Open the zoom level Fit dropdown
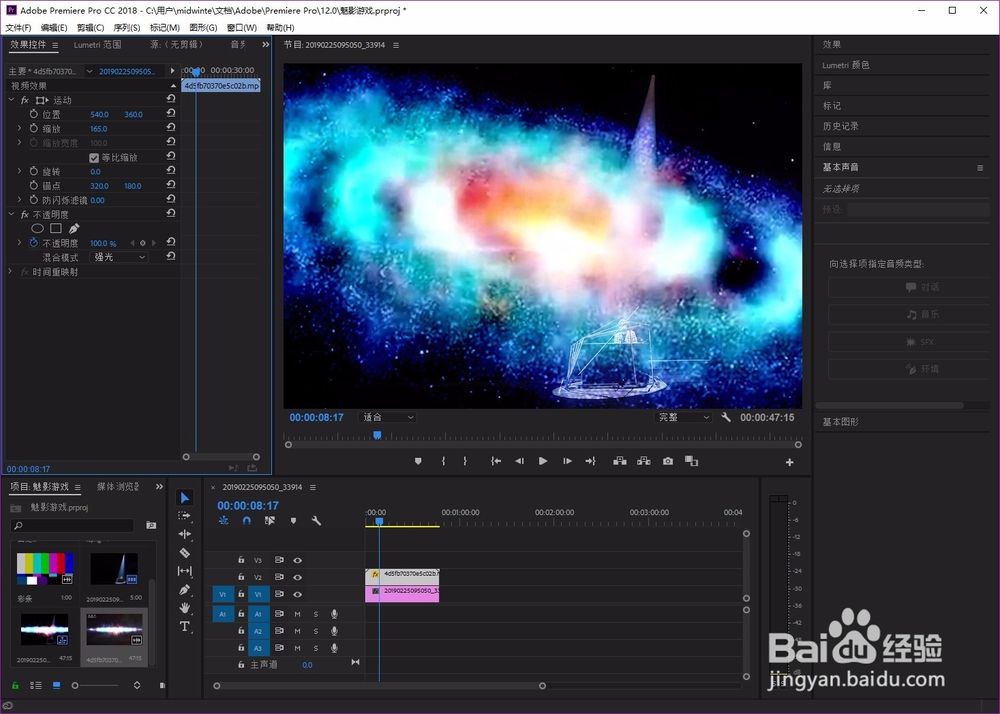This screenshot has width=1000, height=714. coord(387,417)
